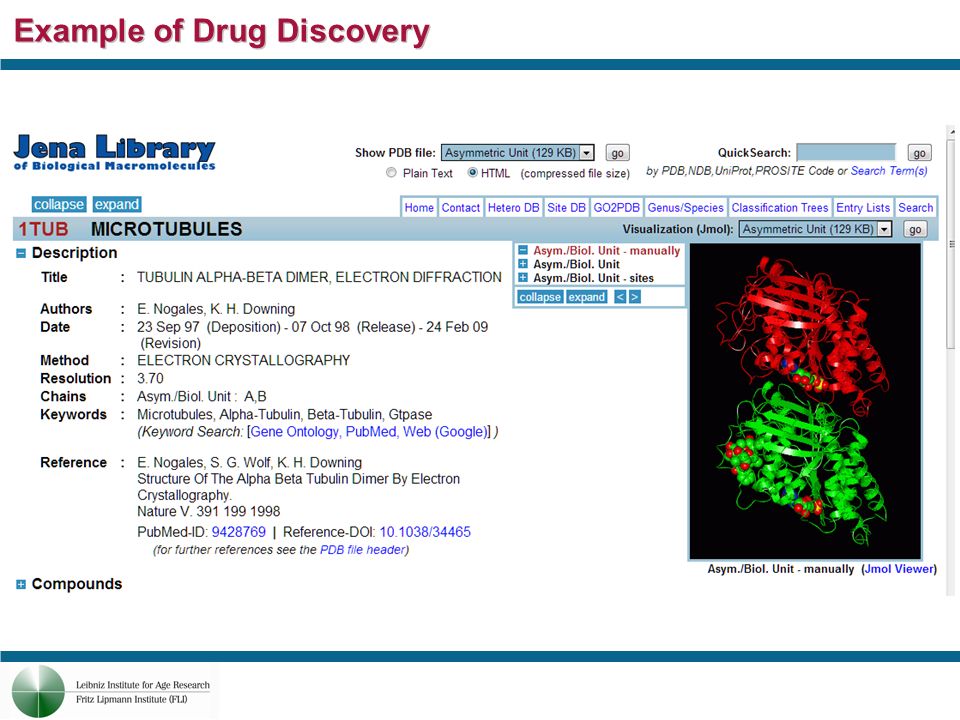Screen dimensions: 960x720
Task: Click the top-left expand button
Action: pos(117,204)
